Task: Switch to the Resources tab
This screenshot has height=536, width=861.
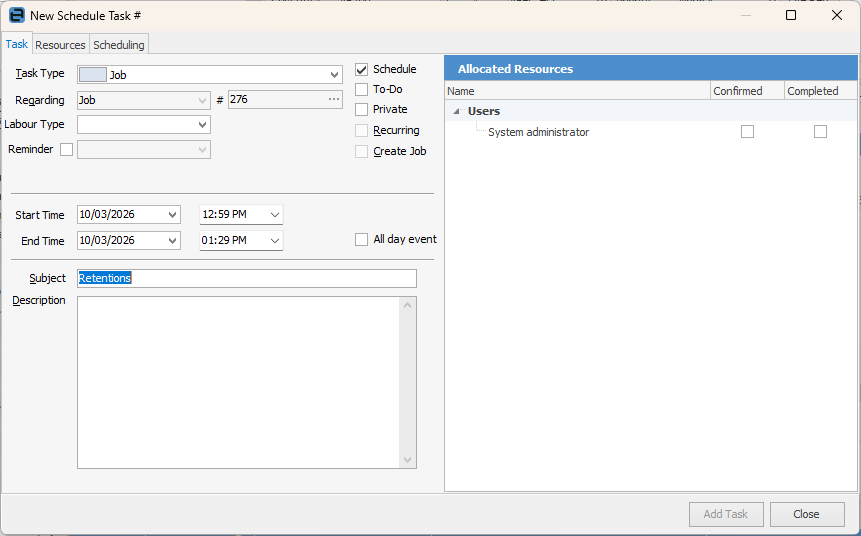Action: click(60, 45)
